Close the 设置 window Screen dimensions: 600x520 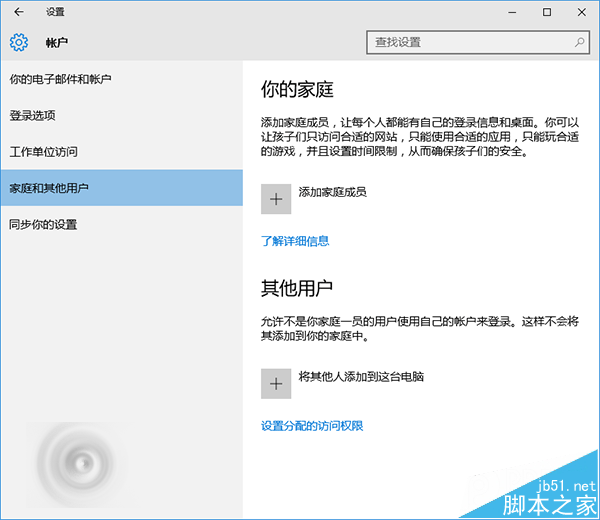pos(581,12)
